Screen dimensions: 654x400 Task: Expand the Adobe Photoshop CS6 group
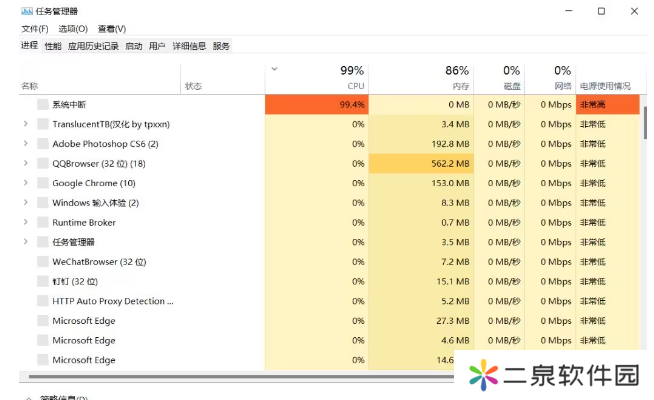click(26, 143)
